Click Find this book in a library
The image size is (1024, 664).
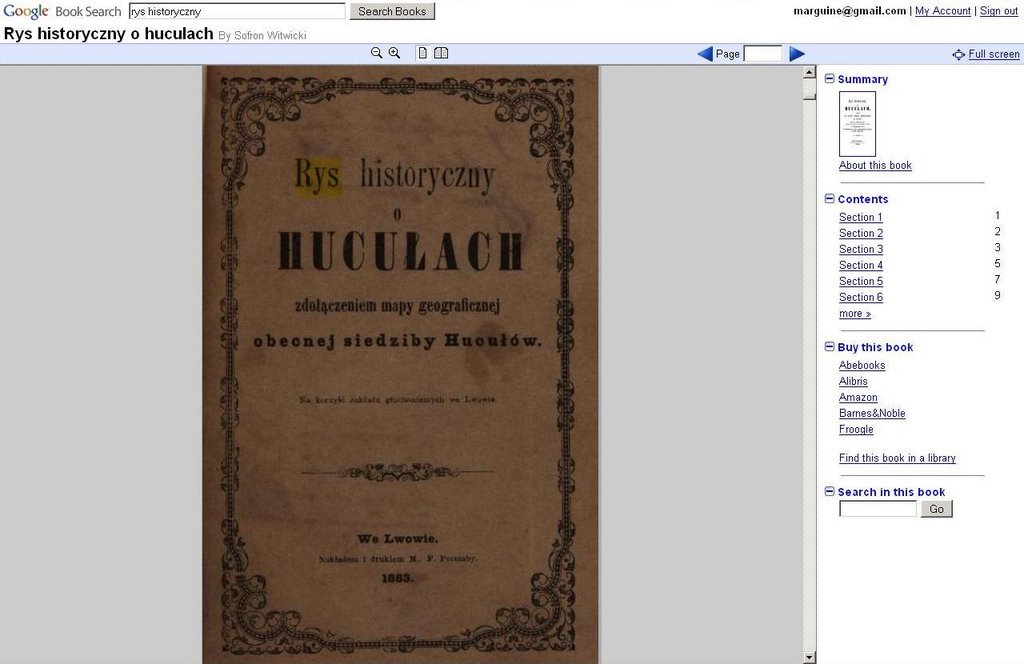click(x=897, y=458)
